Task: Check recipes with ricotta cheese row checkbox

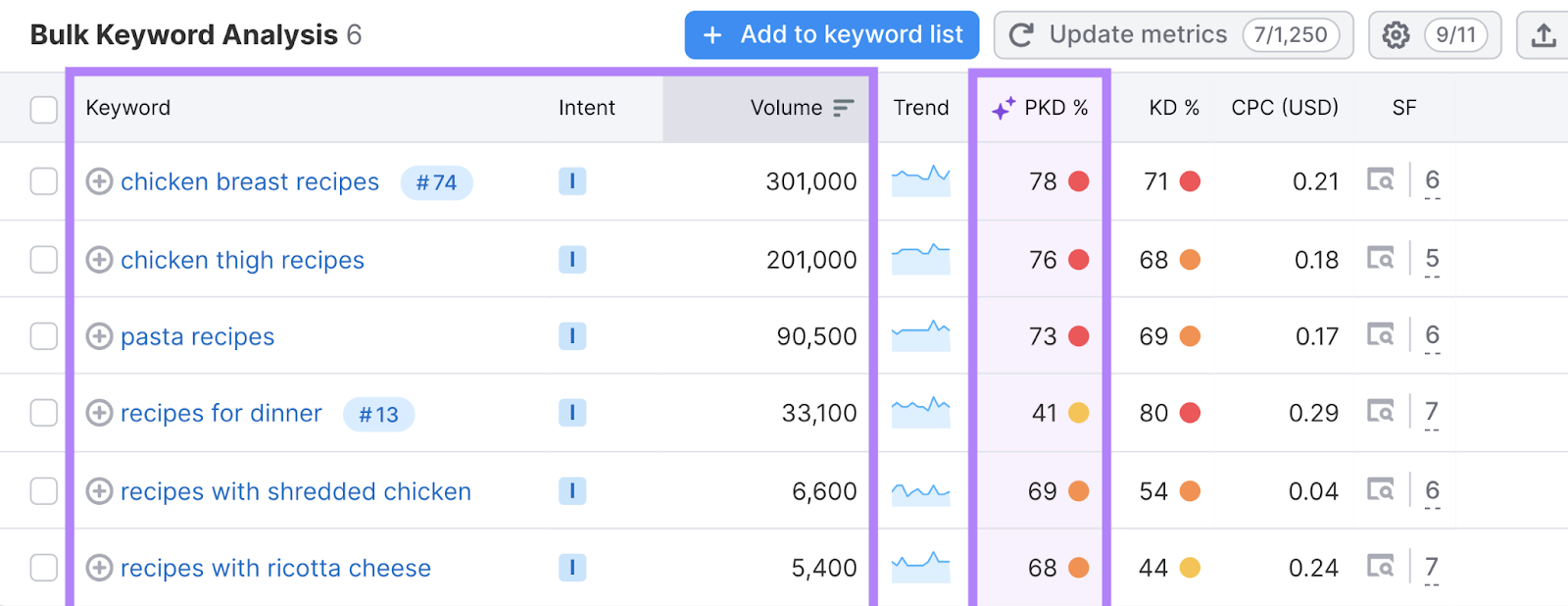Action: tap(44, 568)
